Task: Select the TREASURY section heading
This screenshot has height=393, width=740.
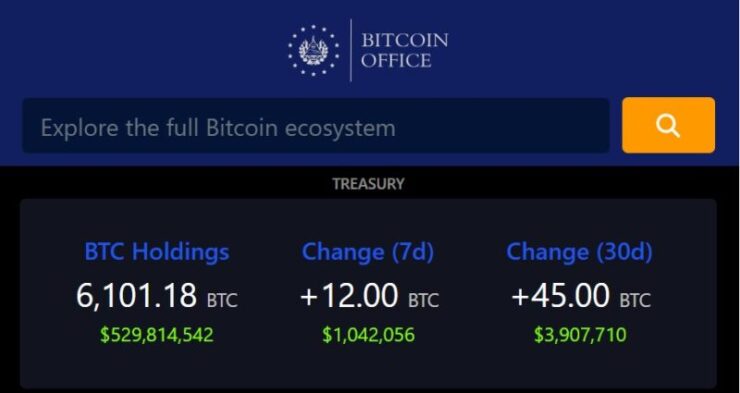Action: [x=369, y=184]
